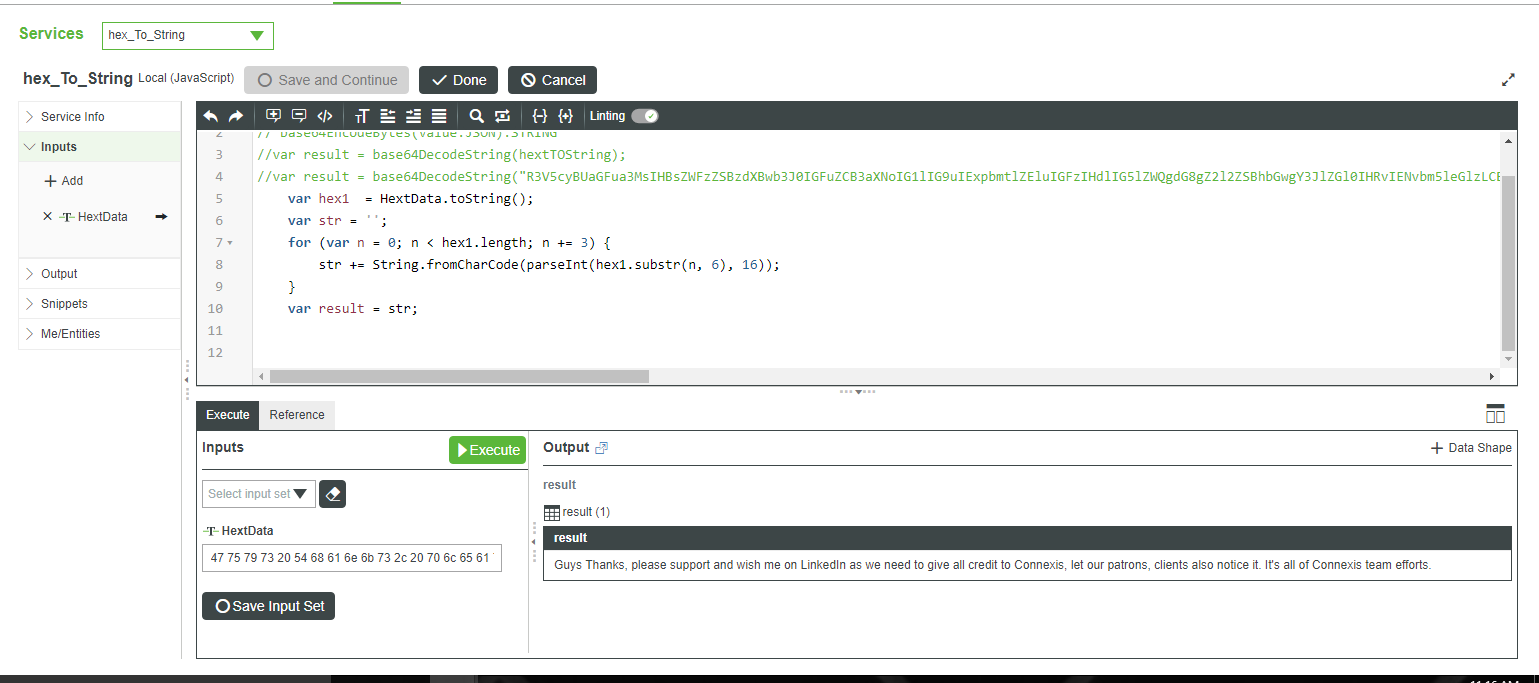Viewport: 1539px width, 683px height.
Task: Open search with the magnifier icon
Action: tap(477, 116)
